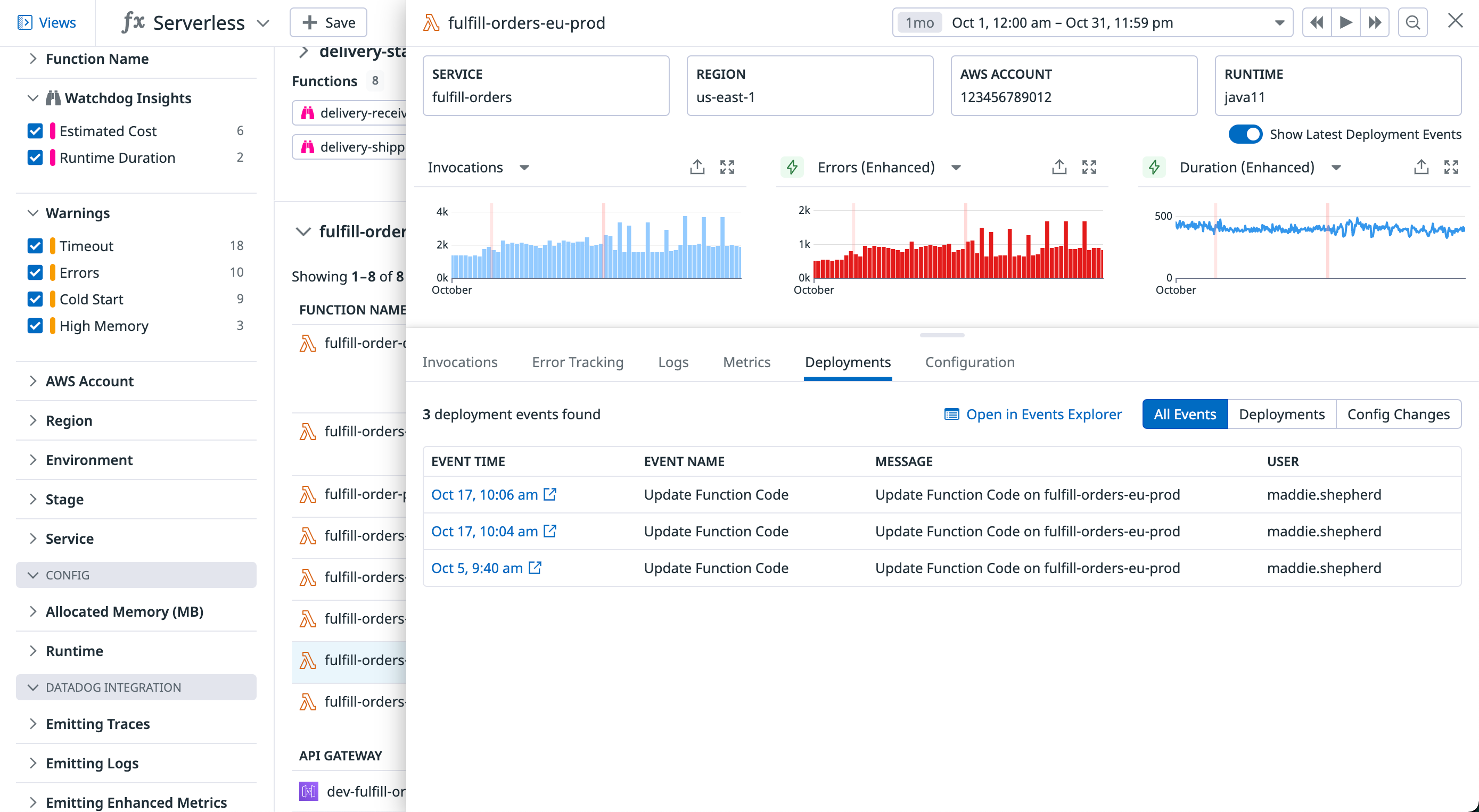
Task: Open external link for Oct 5 deployment event
Action: pyautogui.click(x=535, y=568)
